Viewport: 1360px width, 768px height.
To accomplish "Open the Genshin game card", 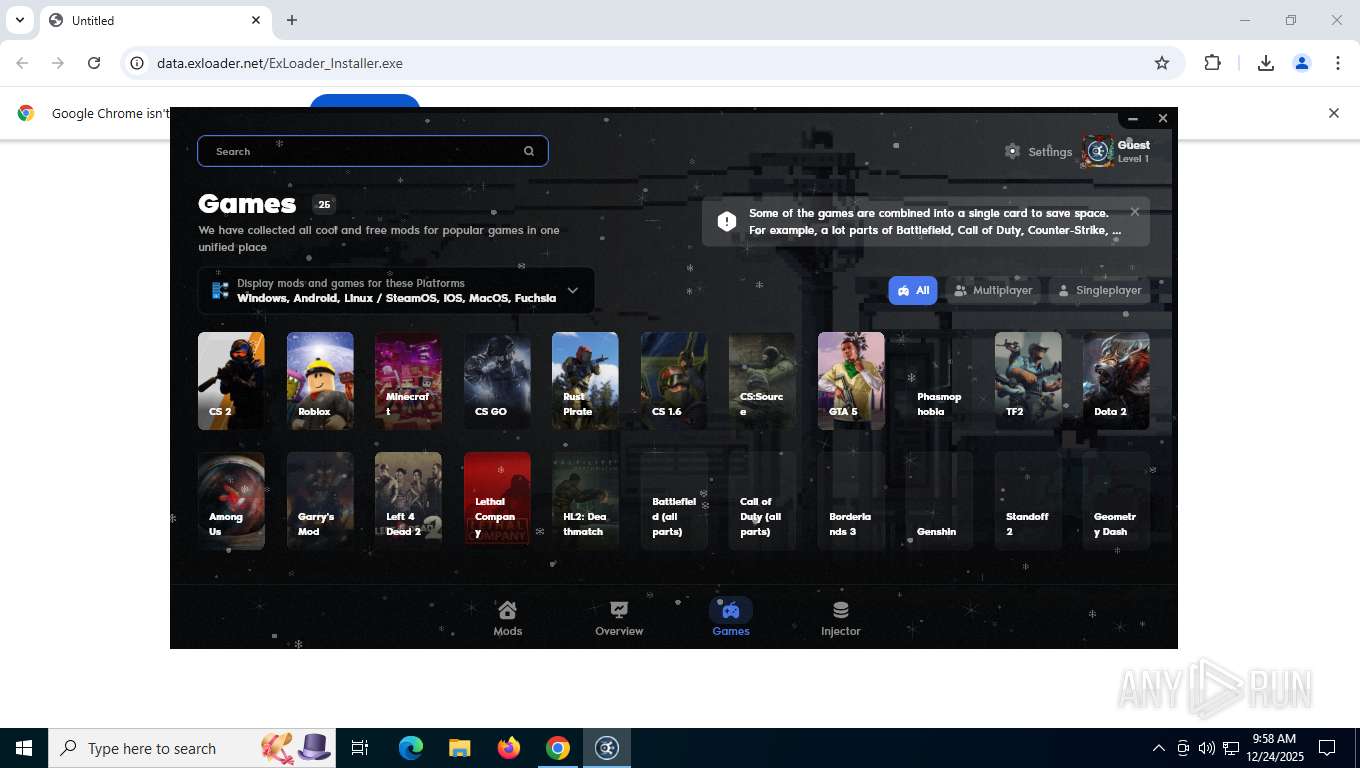I will tap(939, 500).
